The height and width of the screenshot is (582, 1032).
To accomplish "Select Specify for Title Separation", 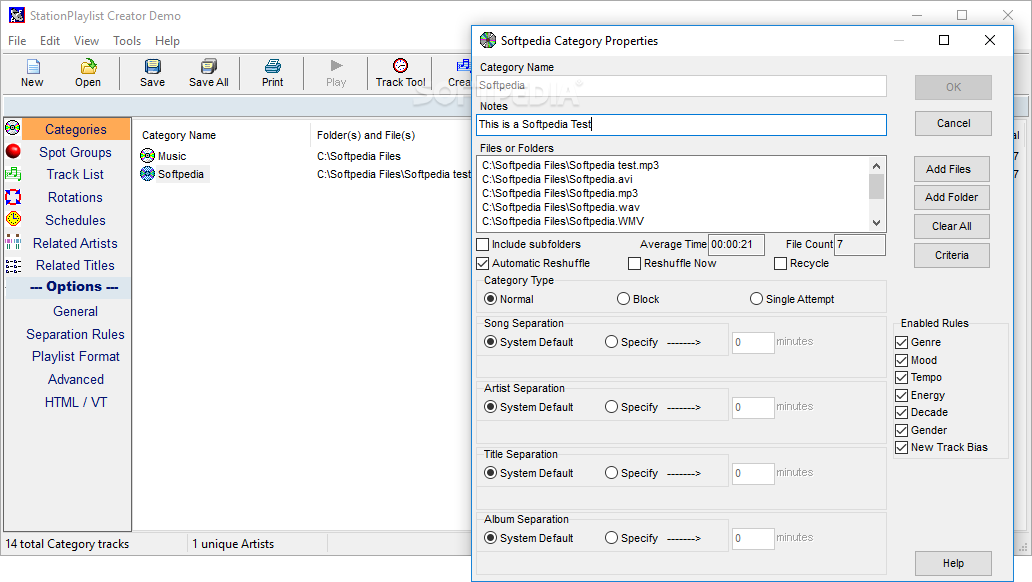I will [611, 473].
